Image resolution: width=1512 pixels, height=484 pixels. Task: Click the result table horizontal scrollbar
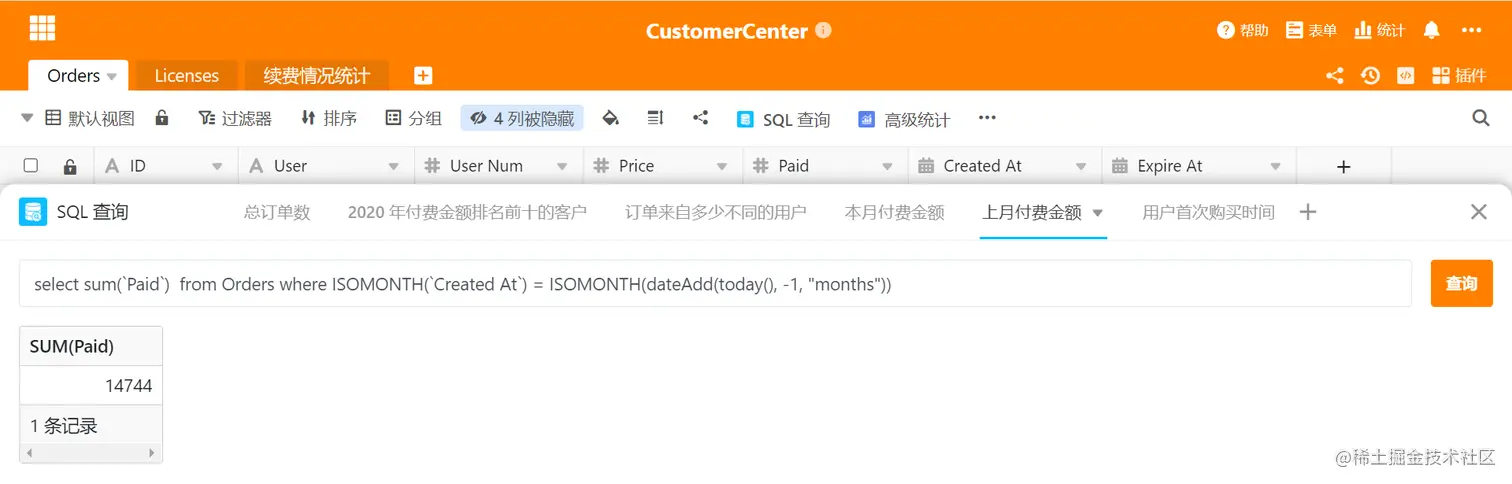(x=91, y=453)
